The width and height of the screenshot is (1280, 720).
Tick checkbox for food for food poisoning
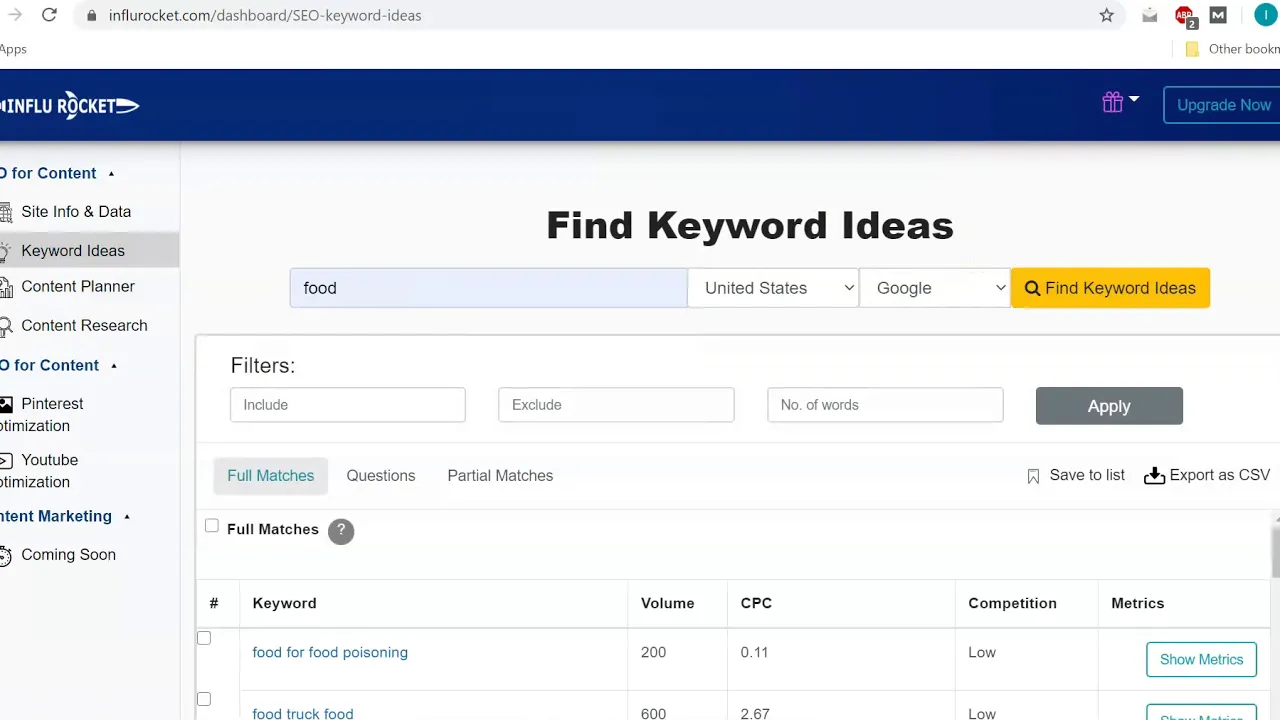coord(204,638)
